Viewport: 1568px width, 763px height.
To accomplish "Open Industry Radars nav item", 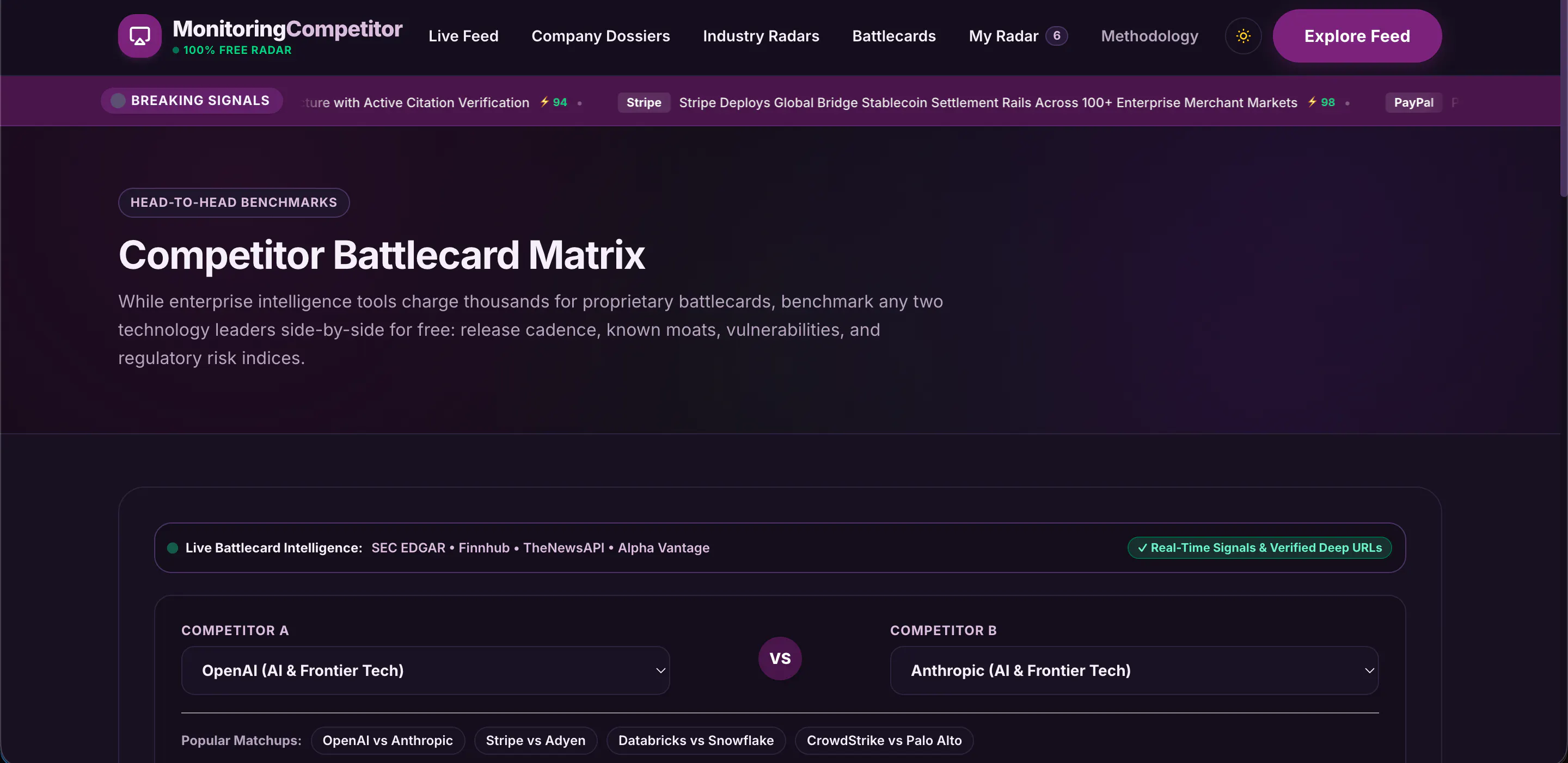I will [x=761, y=36].
